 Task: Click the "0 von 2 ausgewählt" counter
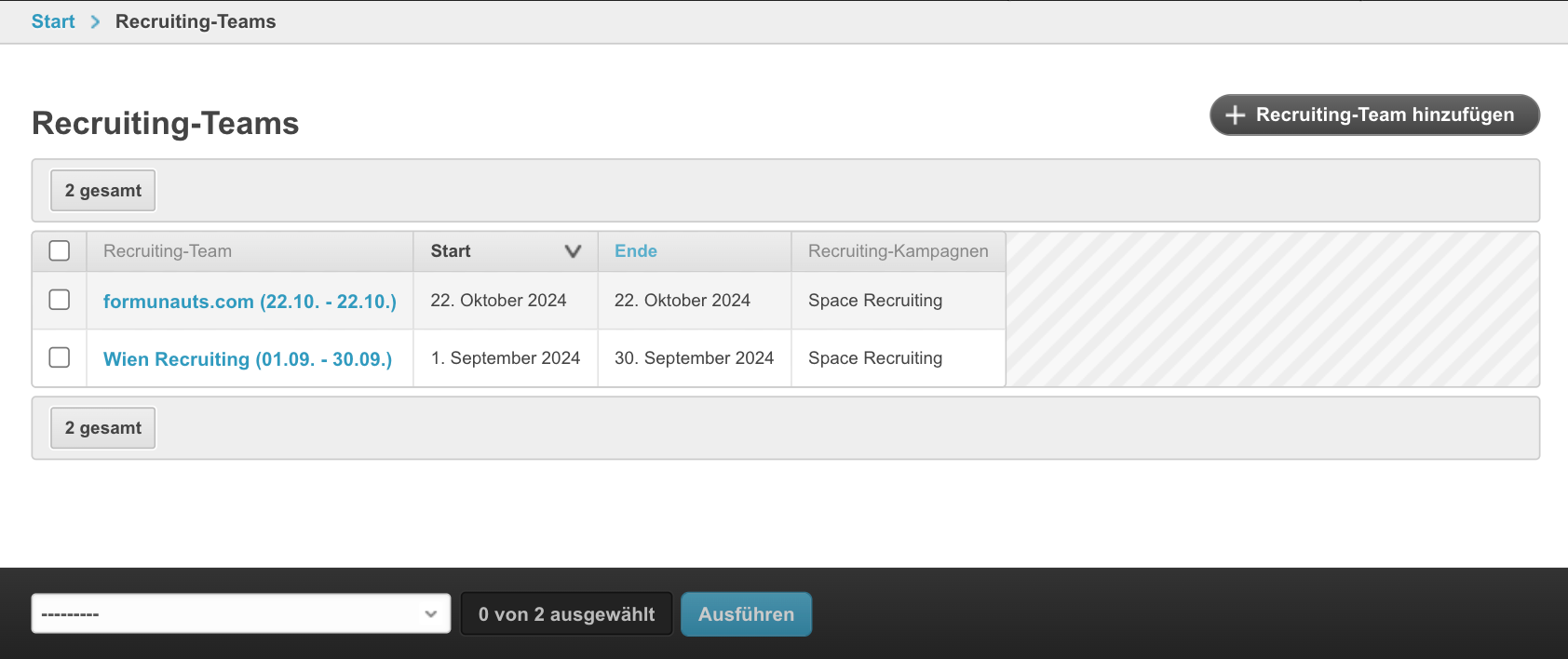click(566, 614)
